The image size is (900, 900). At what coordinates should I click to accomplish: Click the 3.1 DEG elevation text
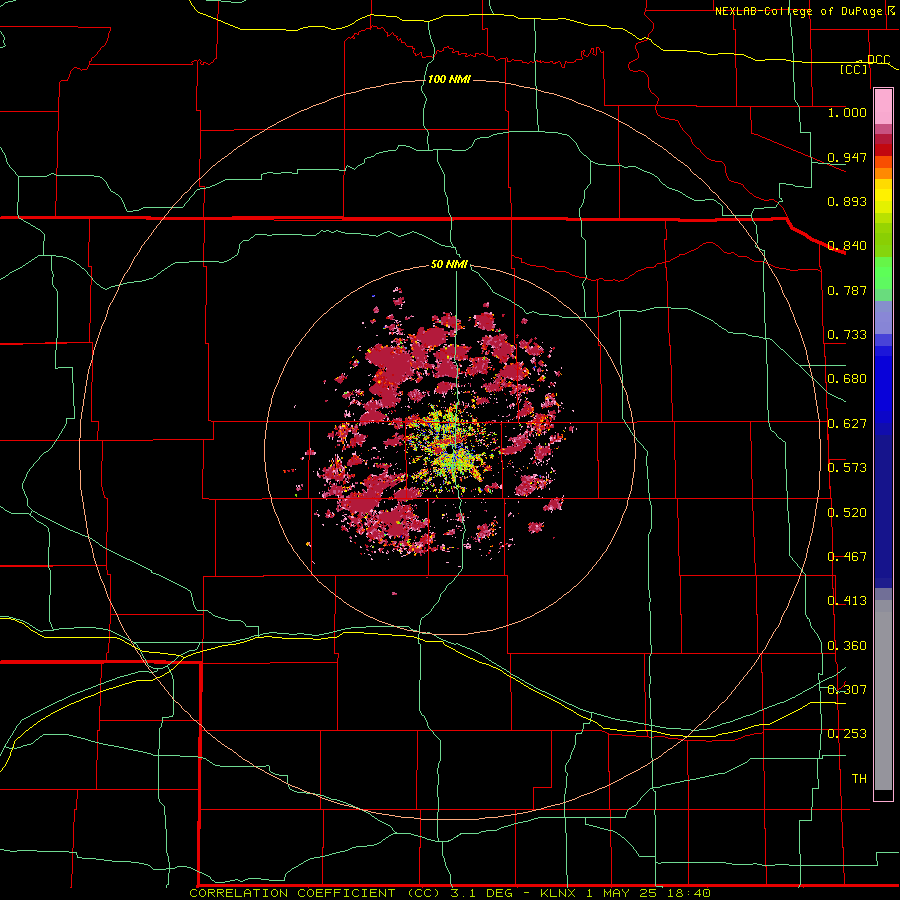point(481,893)
